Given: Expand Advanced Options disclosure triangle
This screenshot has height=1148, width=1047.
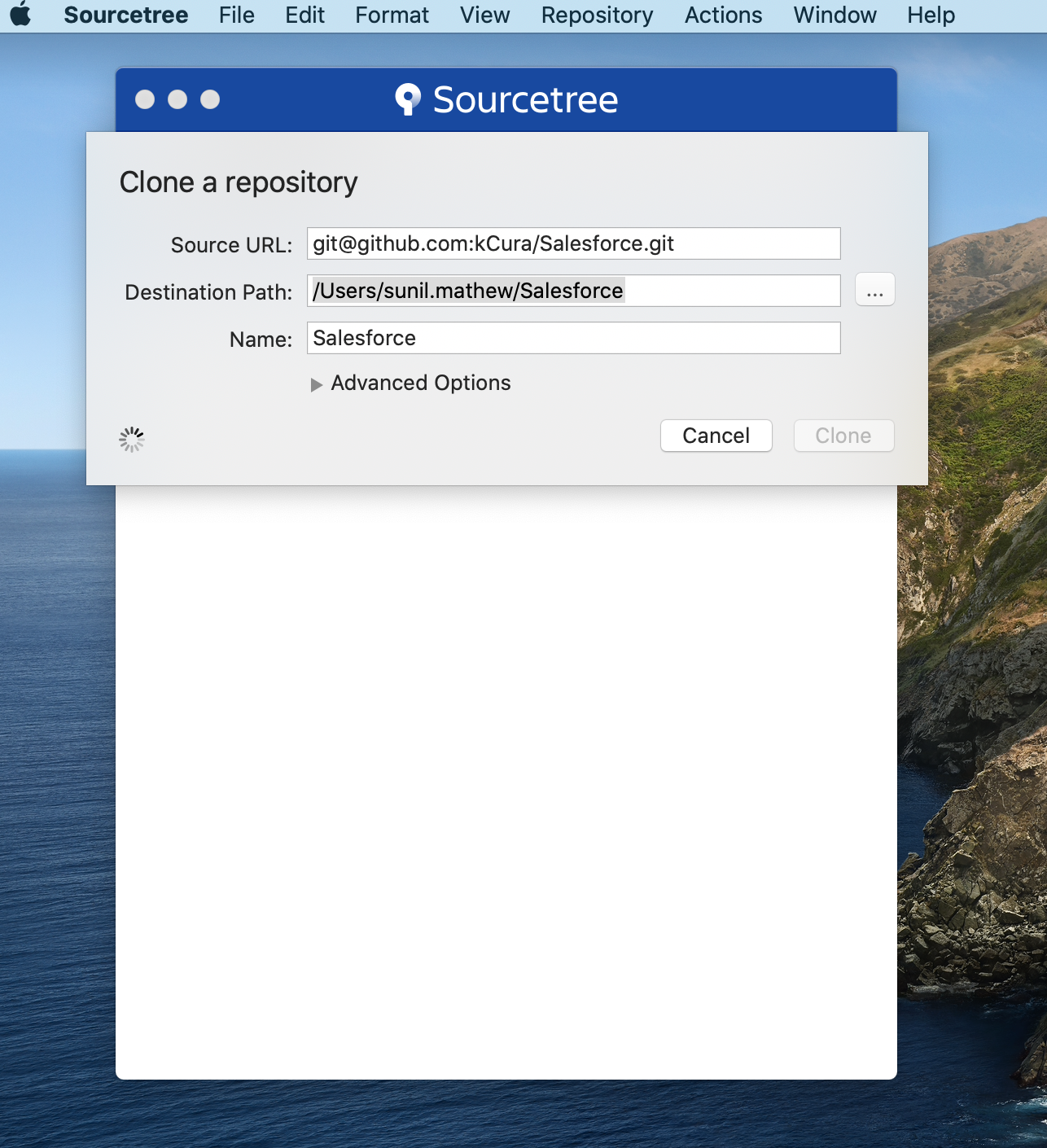Looking at the screenshot, I should click(x=317, y=384).
